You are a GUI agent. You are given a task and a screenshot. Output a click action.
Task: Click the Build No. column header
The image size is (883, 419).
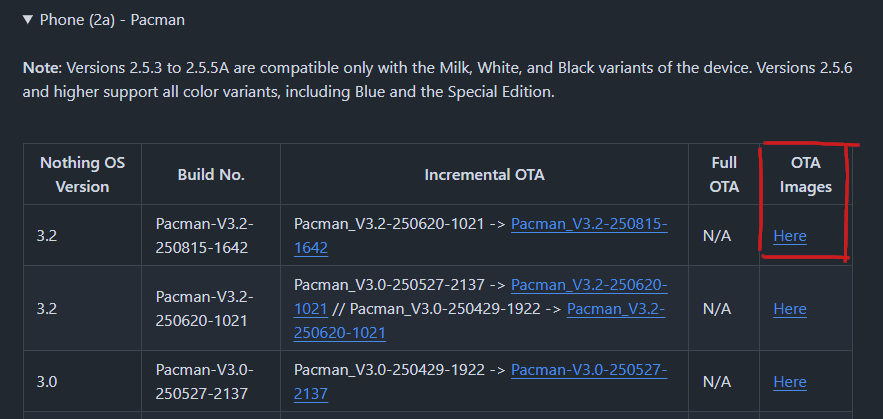211,175
